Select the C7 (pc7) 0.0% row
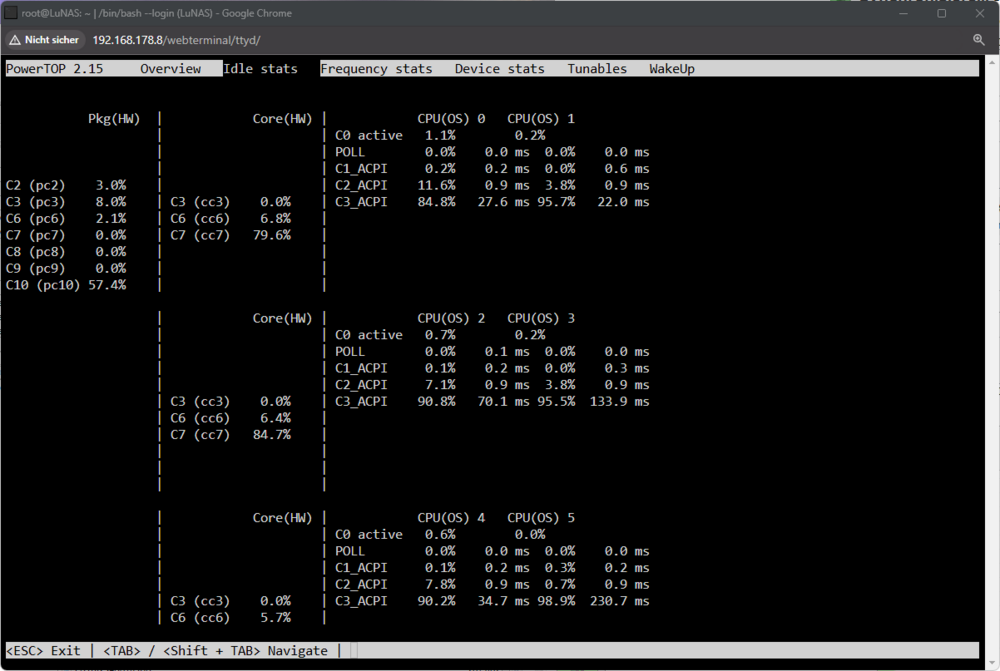This screenshot has width=1000, height=671. (x=66, y=235)
